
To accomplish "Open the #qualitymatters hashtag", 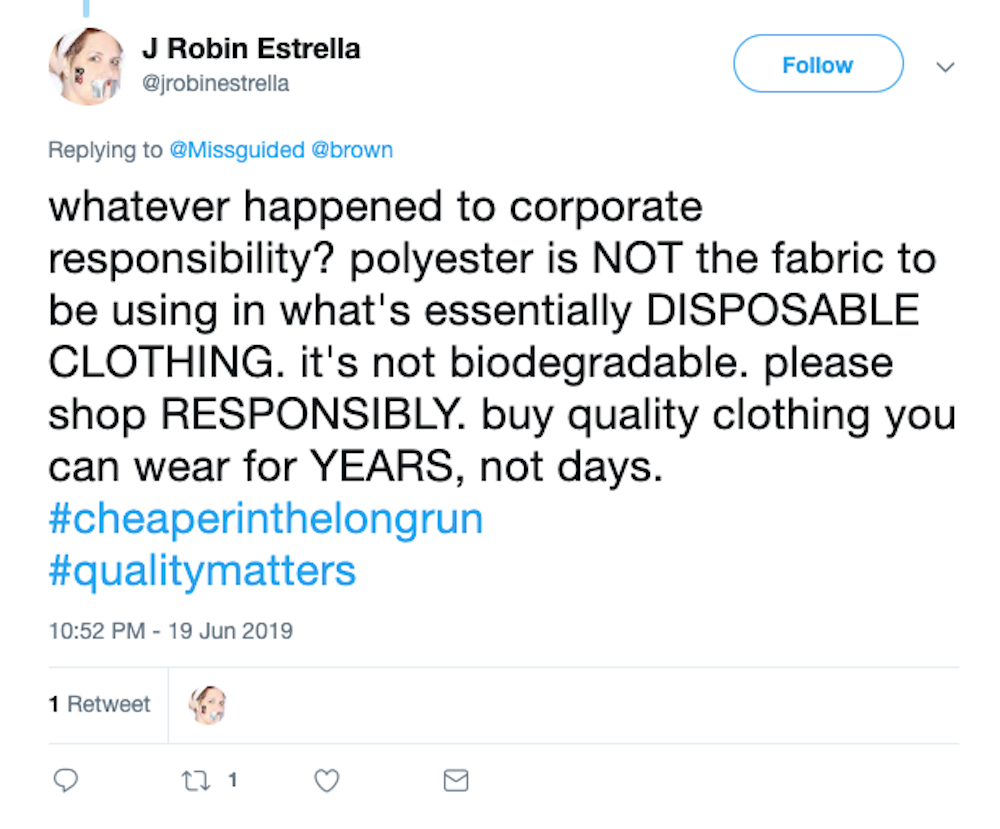I will click(202, 571).
